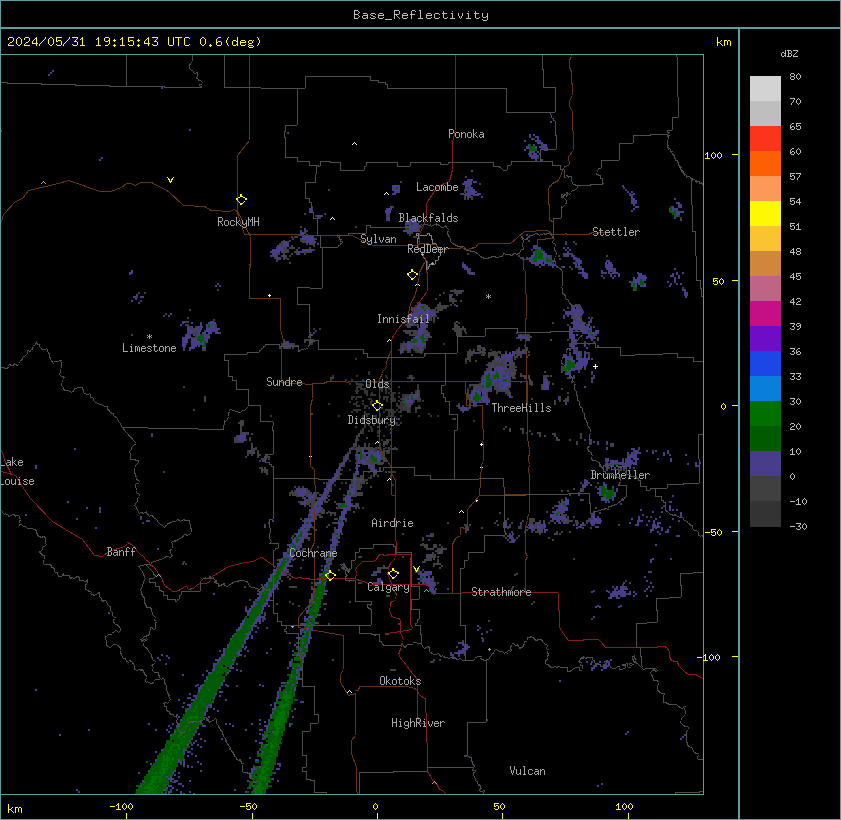Image resolution: width=841 pixels, height=820 pixels.
Task: Click the Sundre town label
Action: [x=284, y=382]
